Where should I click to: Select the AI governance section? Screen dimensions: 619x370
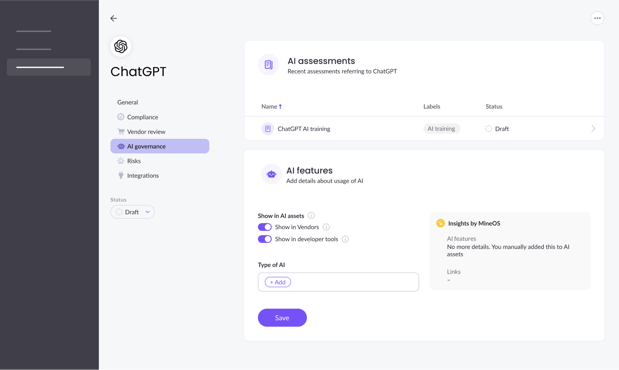(x=160, y=146)
